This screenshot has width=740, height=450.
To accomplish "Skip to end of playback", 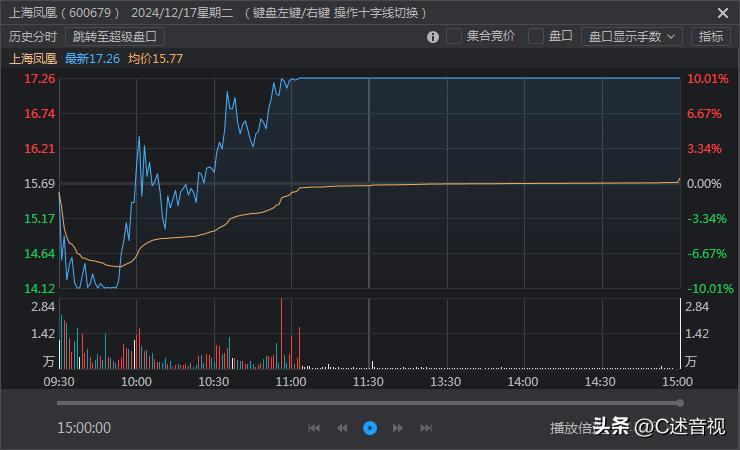I will [x=426, y=428].
